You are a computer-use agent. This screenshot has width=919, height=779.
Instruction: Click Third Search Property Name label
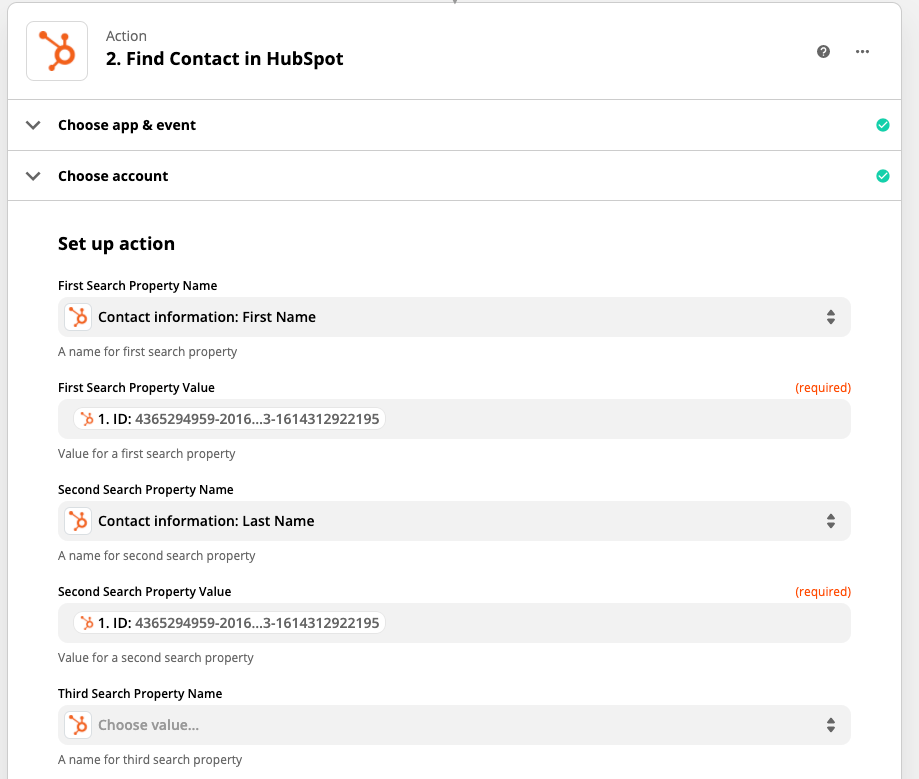[x=140, y=693]
